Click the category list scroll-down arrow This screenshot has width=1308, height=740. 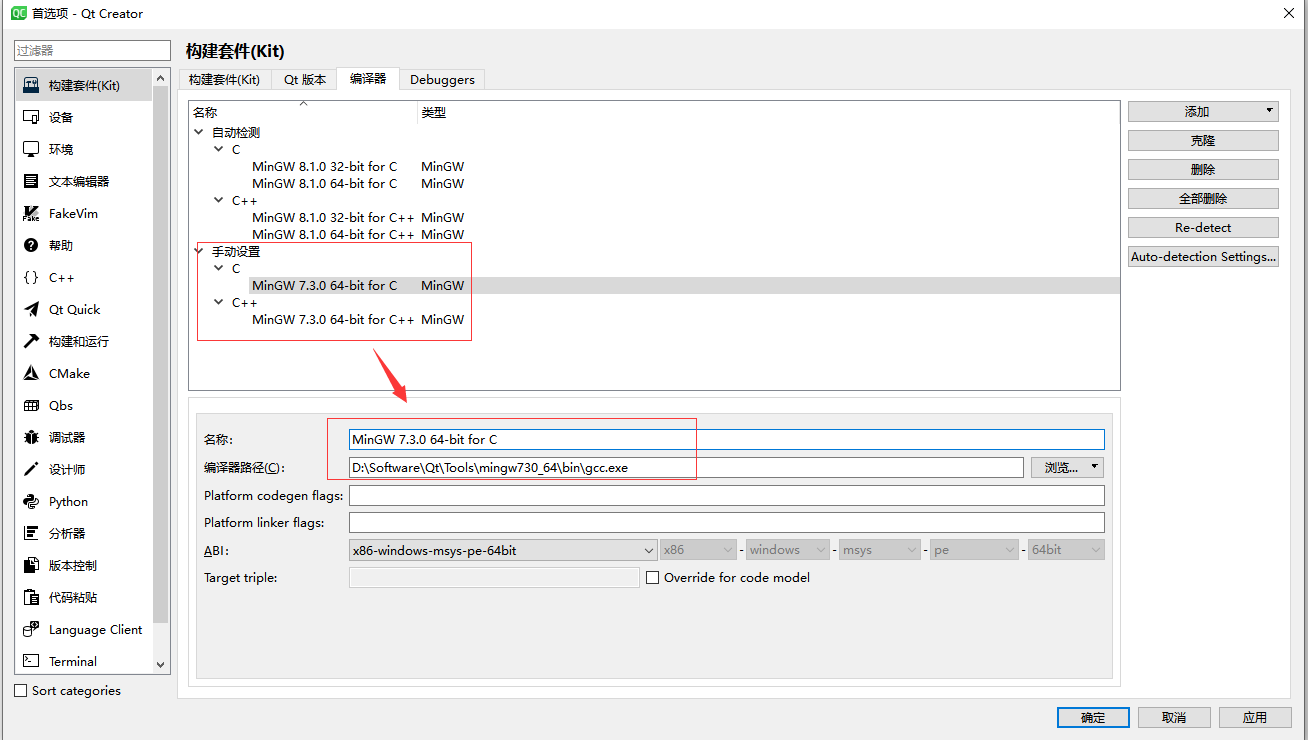[x=161, y=664]
